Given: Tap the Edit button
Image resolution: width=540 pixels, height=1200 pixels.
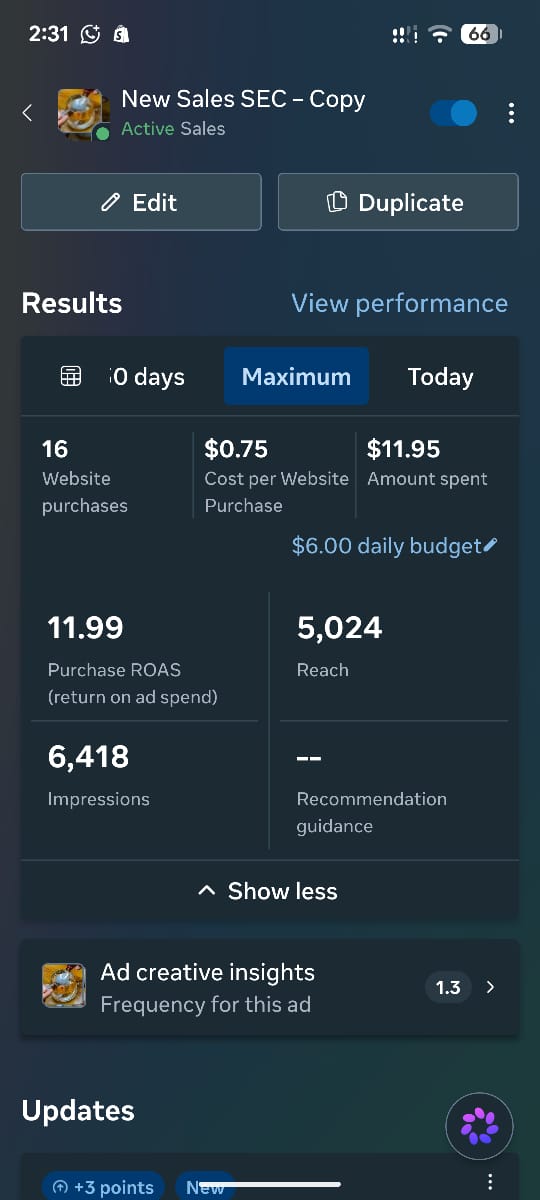Looking at the screenshot, I should (141, 202).
